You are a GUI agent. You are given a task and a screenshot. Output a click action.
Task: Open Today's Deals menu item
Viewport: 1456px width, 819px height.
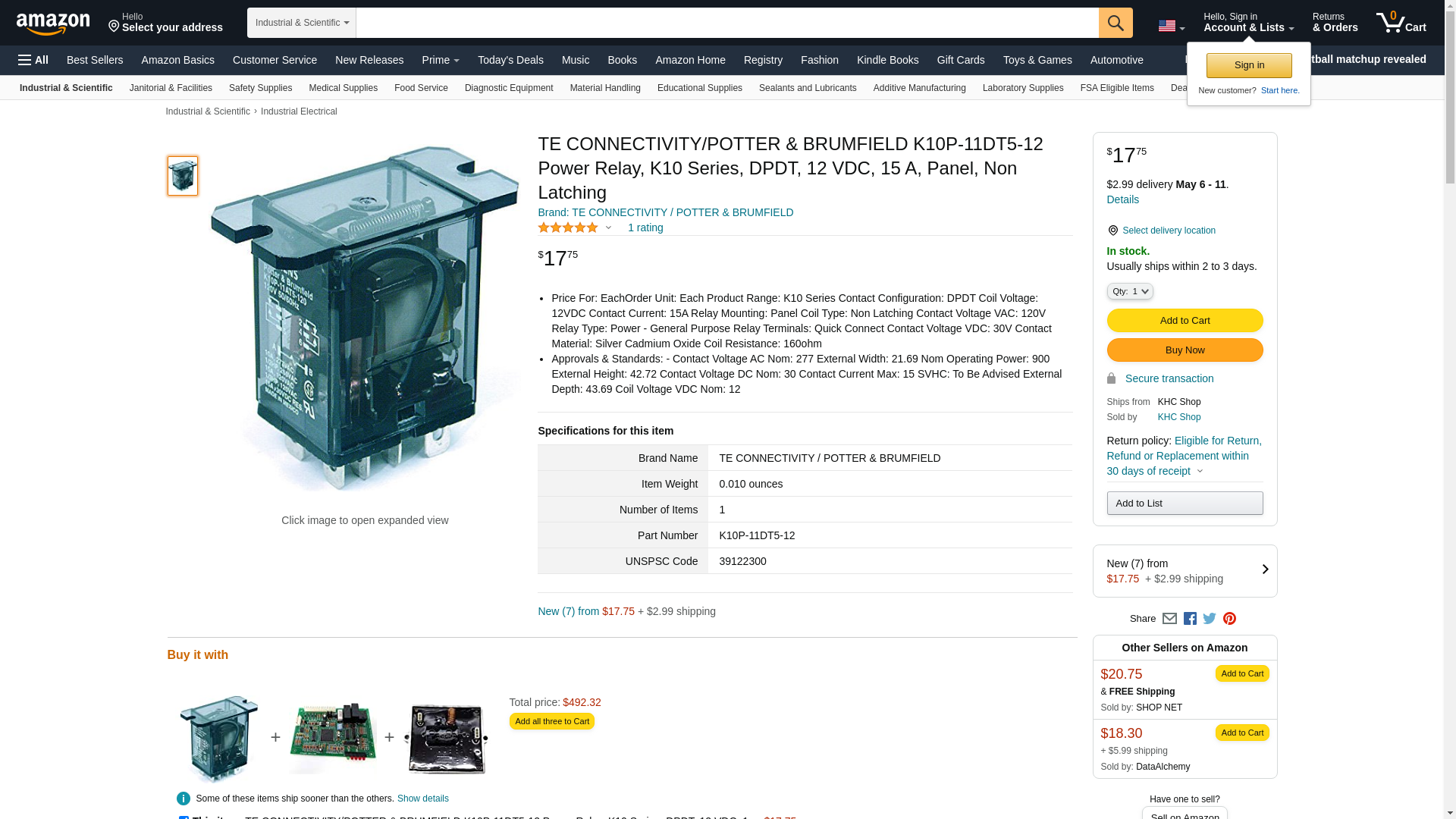click(510, 60)
